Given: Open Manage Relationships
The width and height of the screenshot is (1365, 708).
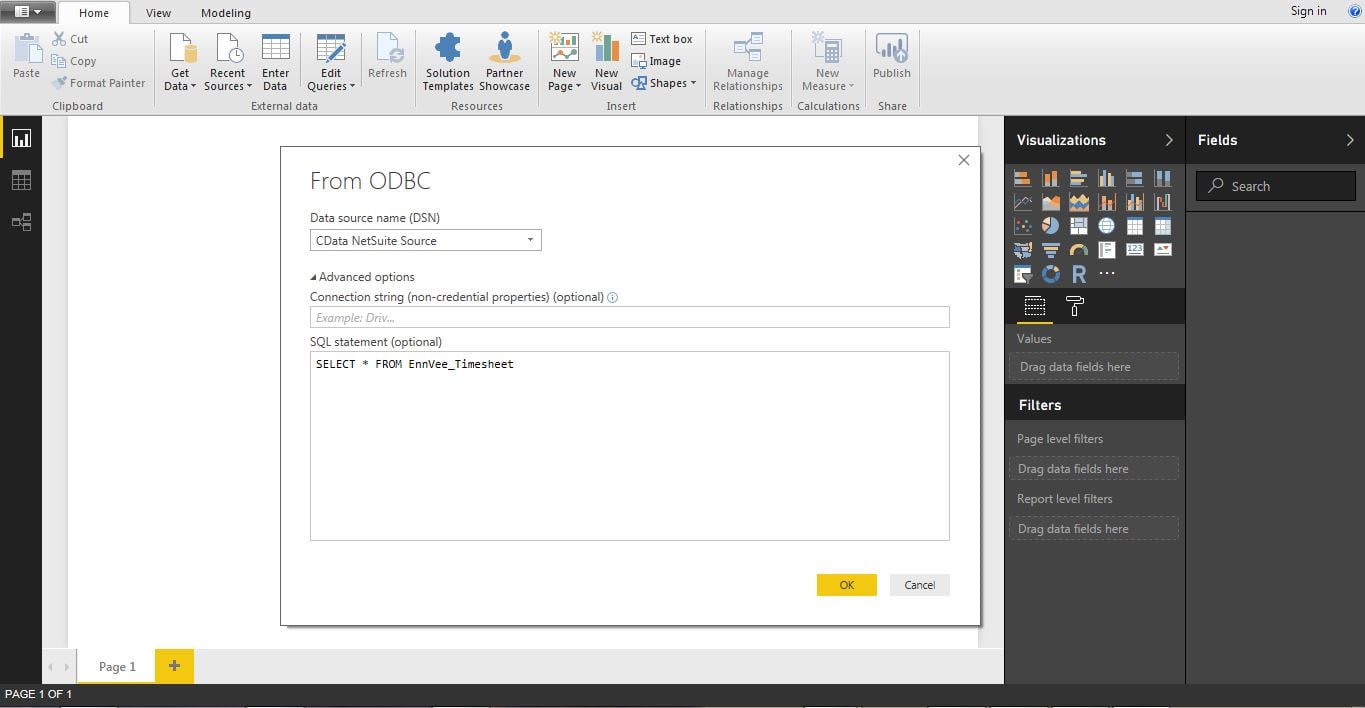Looking at the screenshot, I should click(747, 62).
